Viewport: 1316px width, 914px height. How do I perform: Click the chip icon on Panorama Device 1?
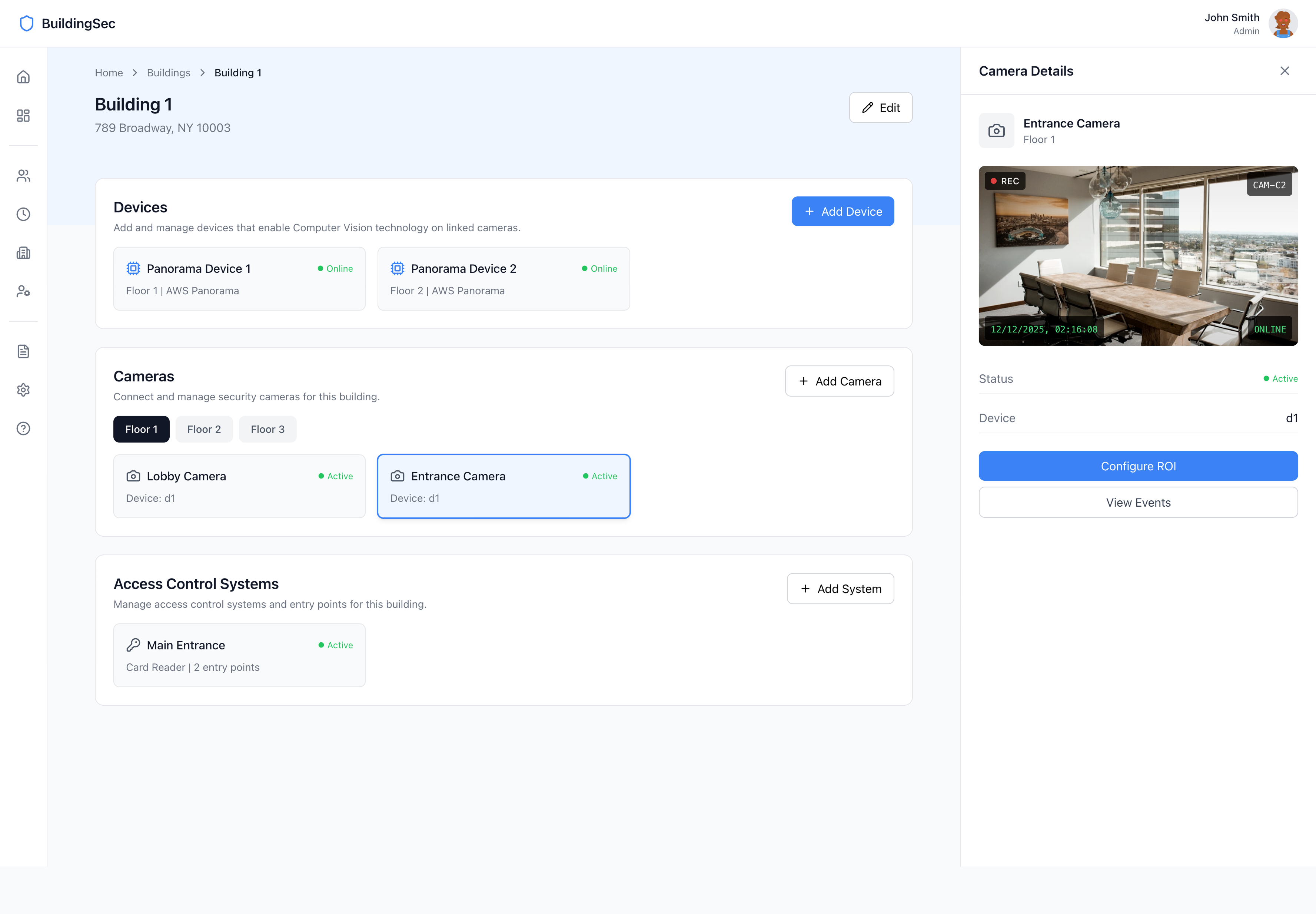[133, 269]
